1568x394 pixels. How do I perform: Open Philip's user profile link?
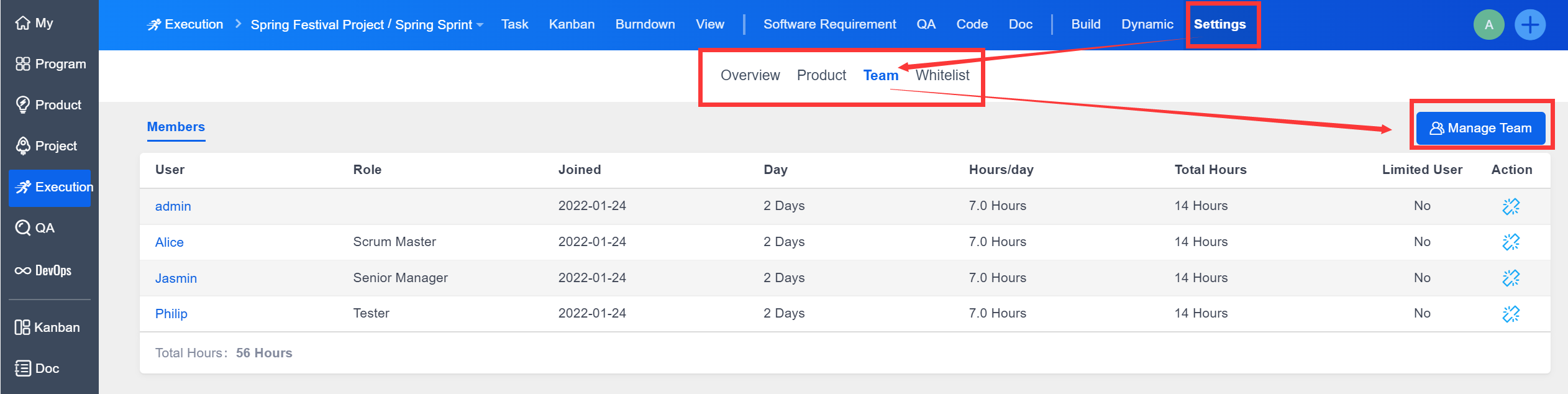(x=171, y=314)
